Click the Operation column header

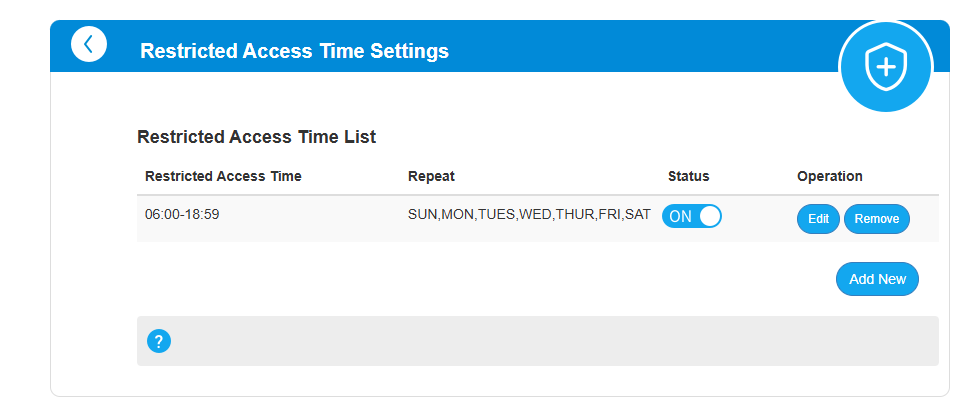(x=829, y=176)
